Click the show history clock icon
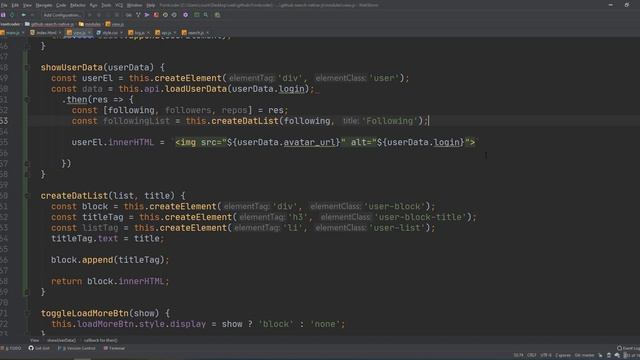 [165, 15]
